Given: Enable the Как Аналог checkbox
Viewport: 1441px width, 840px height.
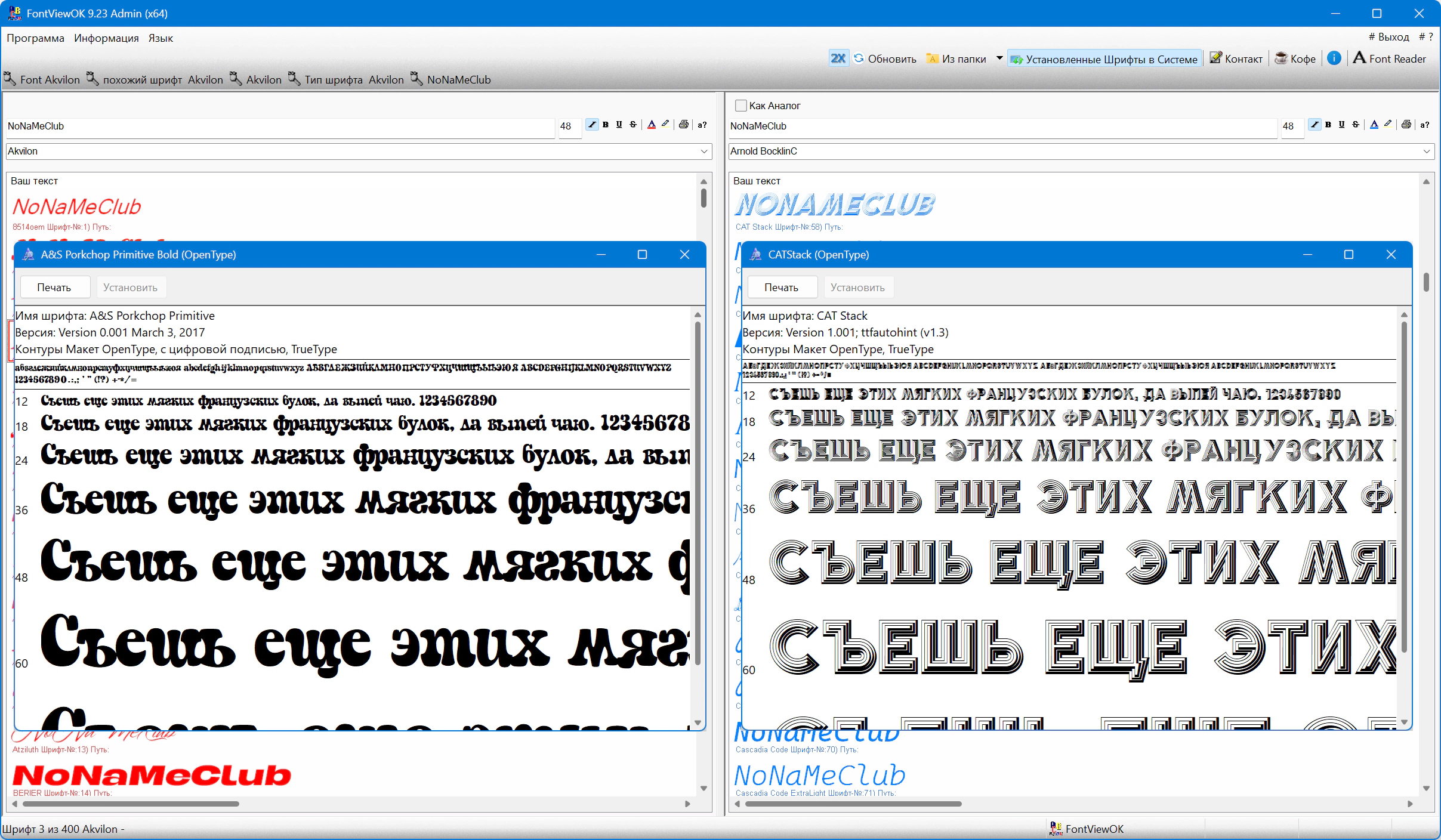Looking at the screenshot, I should [741, 106].
